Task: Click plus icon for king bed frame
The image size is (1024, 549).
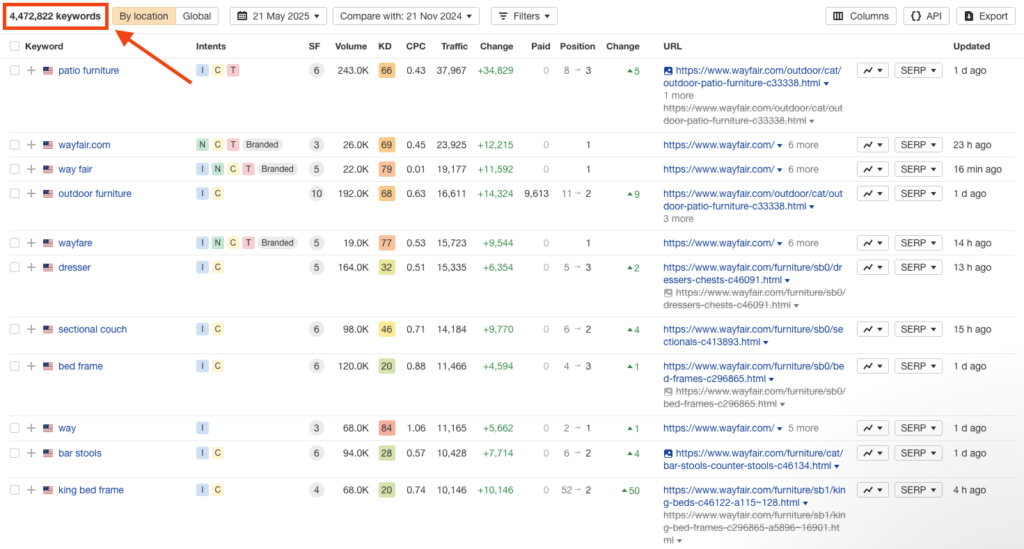Action: click(x=31, y=490)
